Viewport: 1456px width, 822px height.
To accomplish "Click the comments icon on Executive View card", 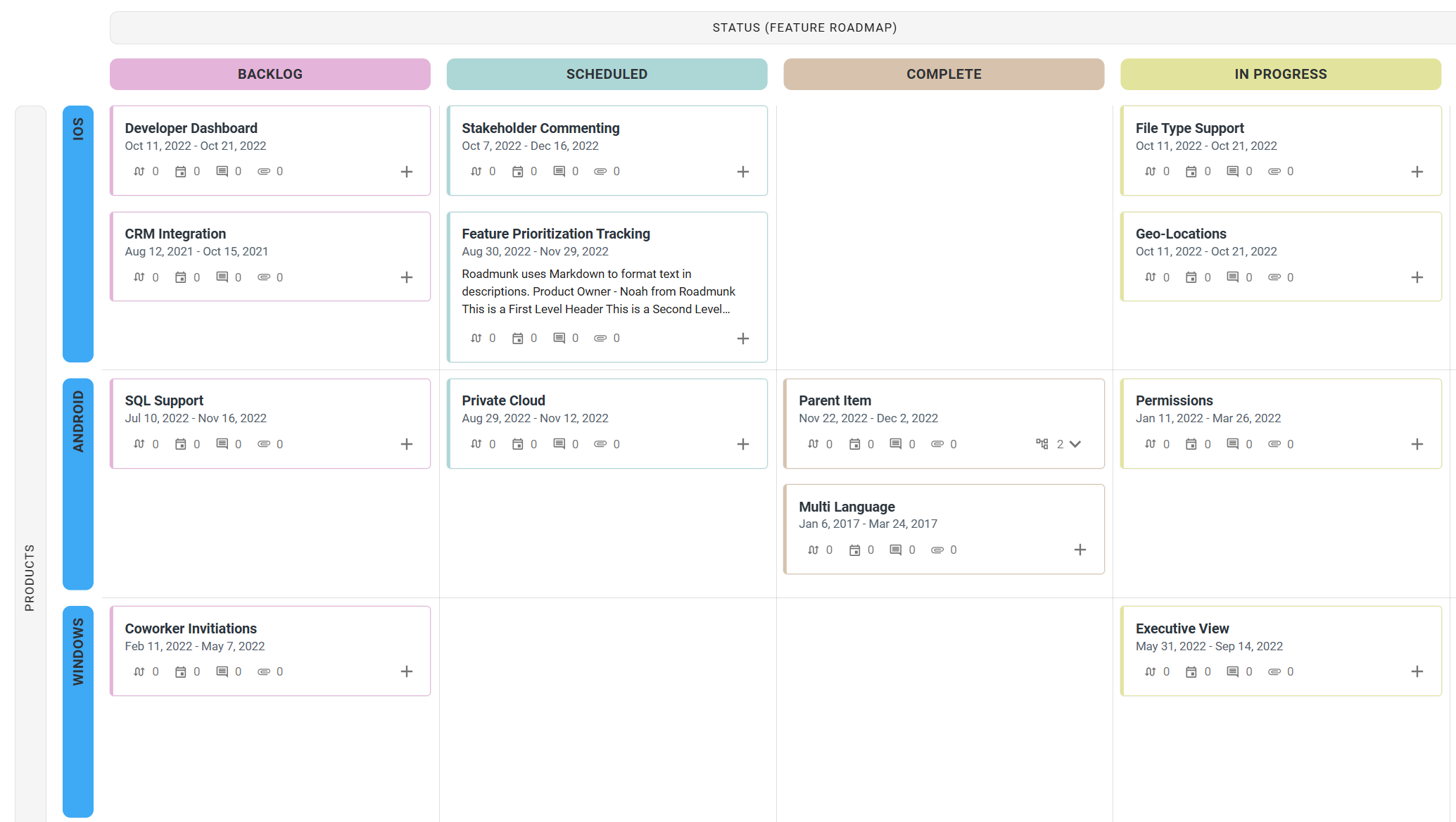I will (1233, 671).
